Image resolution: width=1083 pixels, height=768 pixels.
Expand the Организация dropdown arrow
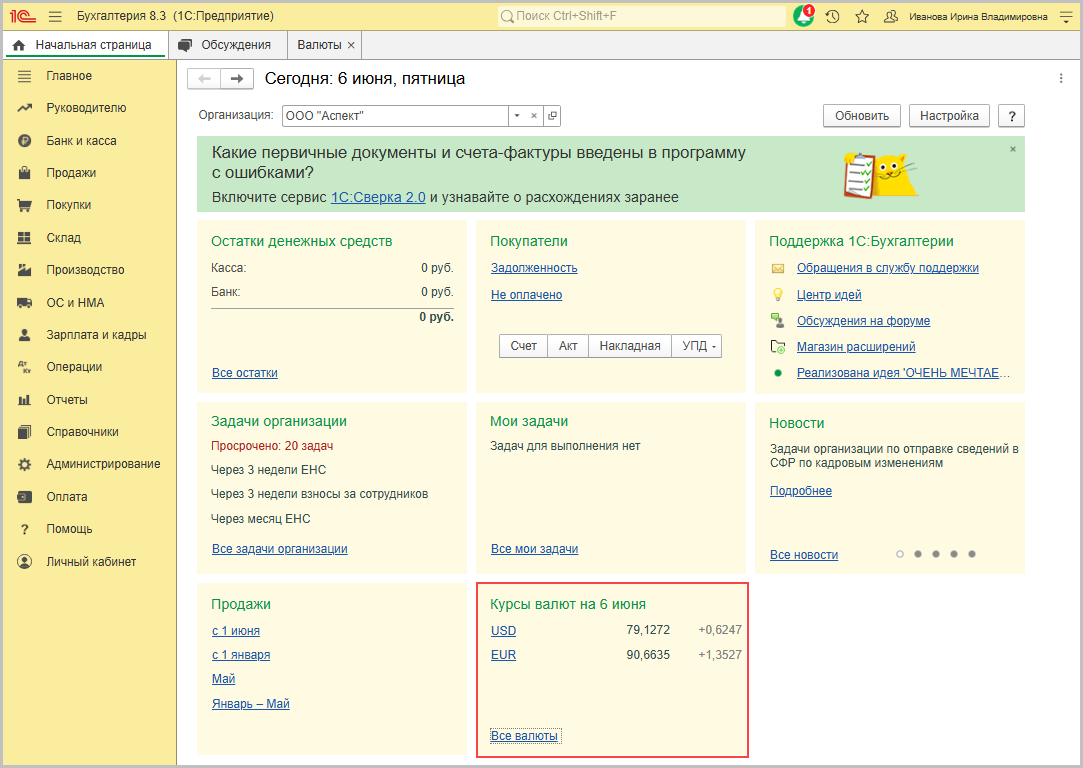[517, 116]
